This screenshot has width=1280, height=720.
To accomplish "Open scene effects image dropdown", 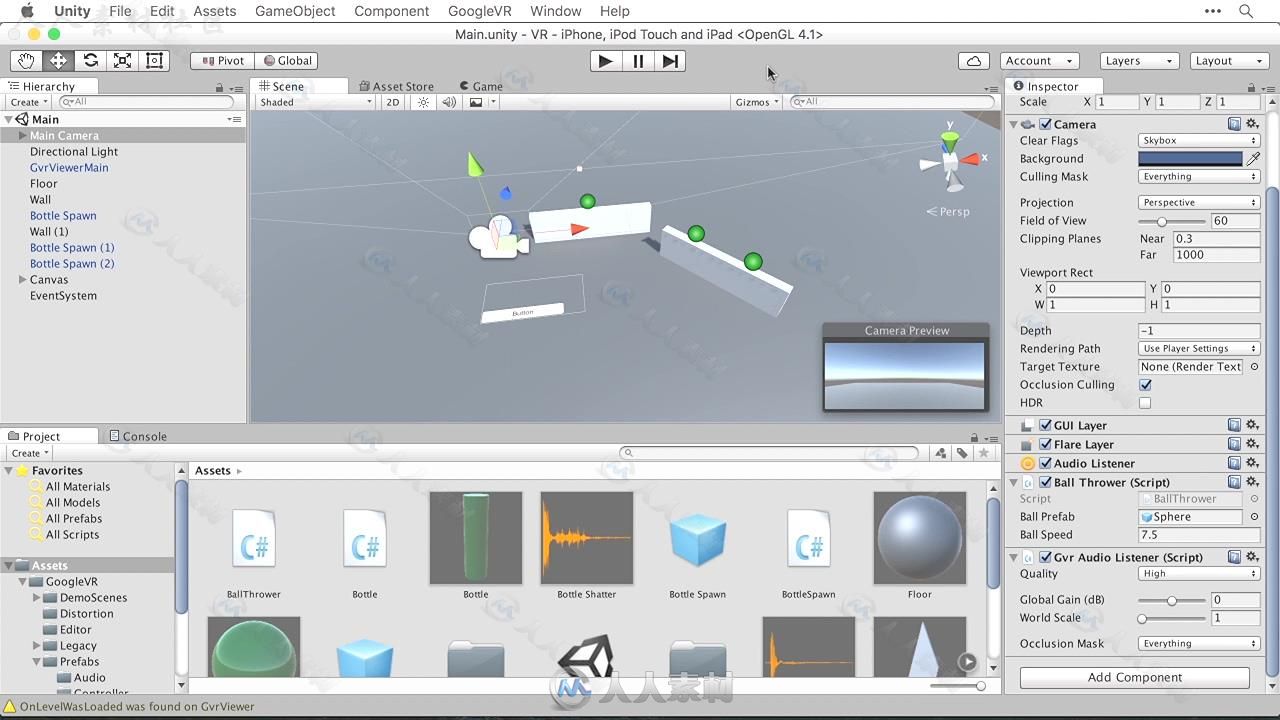I will [x=481, y=102].
